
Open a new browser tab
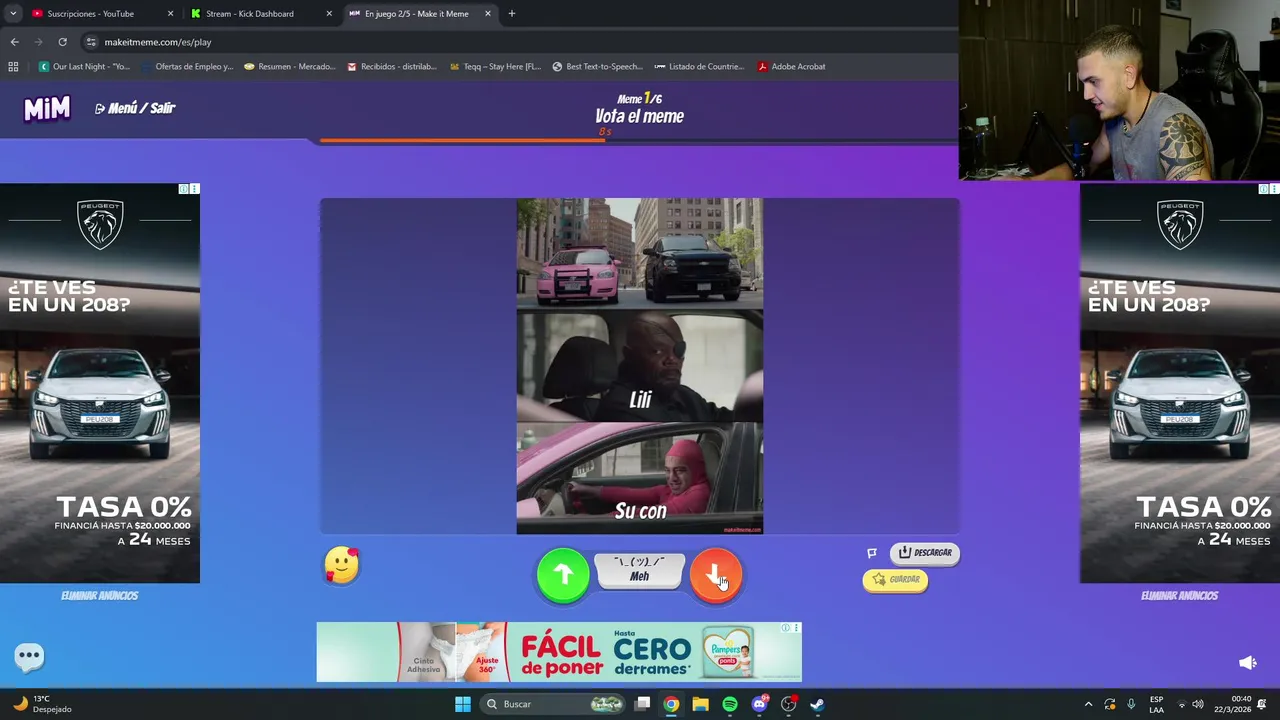[x=511, y=14]
